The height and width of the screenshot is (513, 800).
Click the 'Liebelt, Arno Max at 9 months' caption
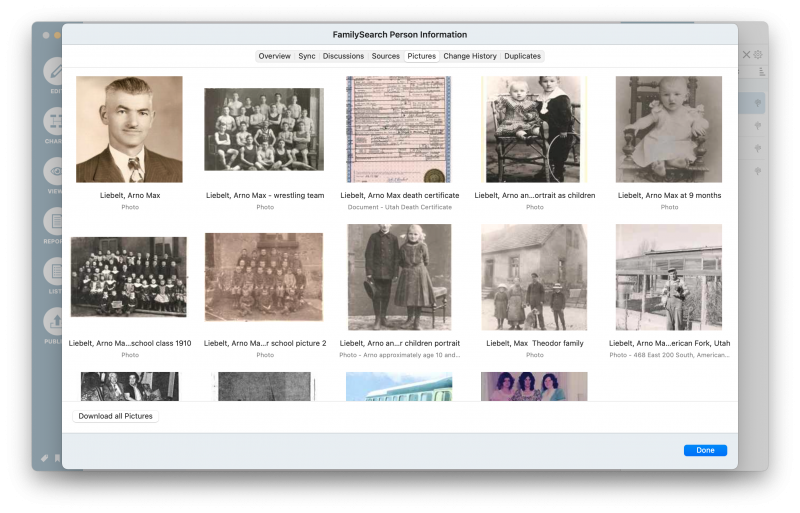[669, 196]
